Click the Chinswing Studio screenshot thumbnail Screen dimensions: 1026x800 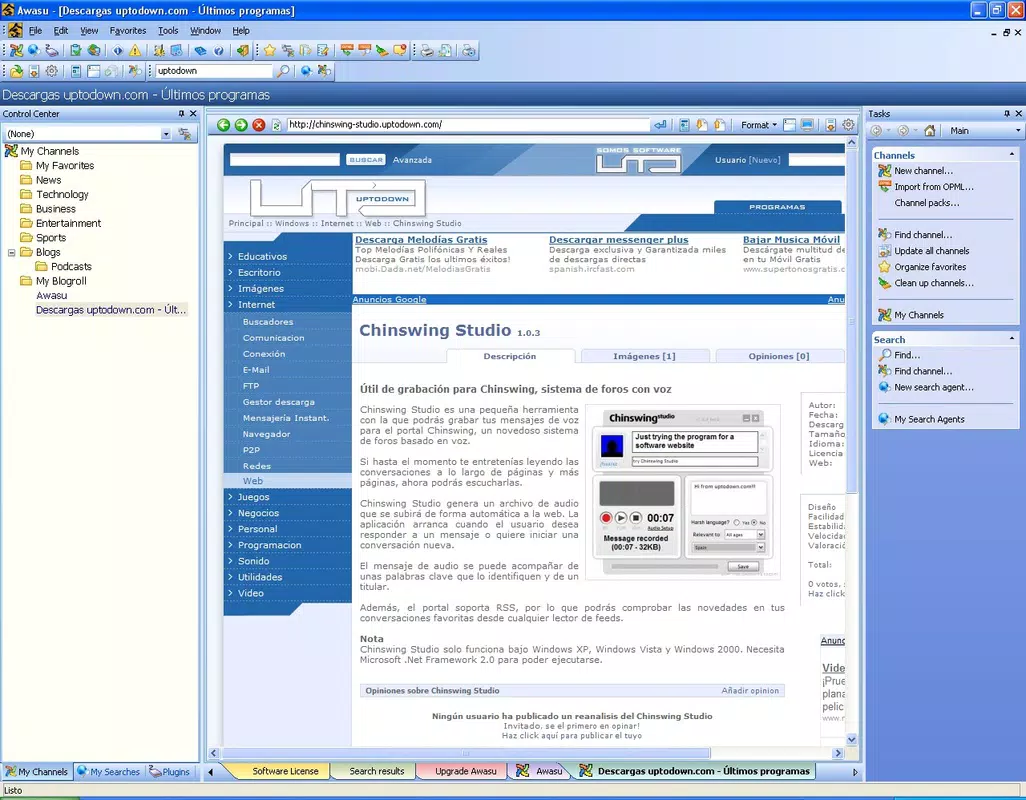click(682, 492)
